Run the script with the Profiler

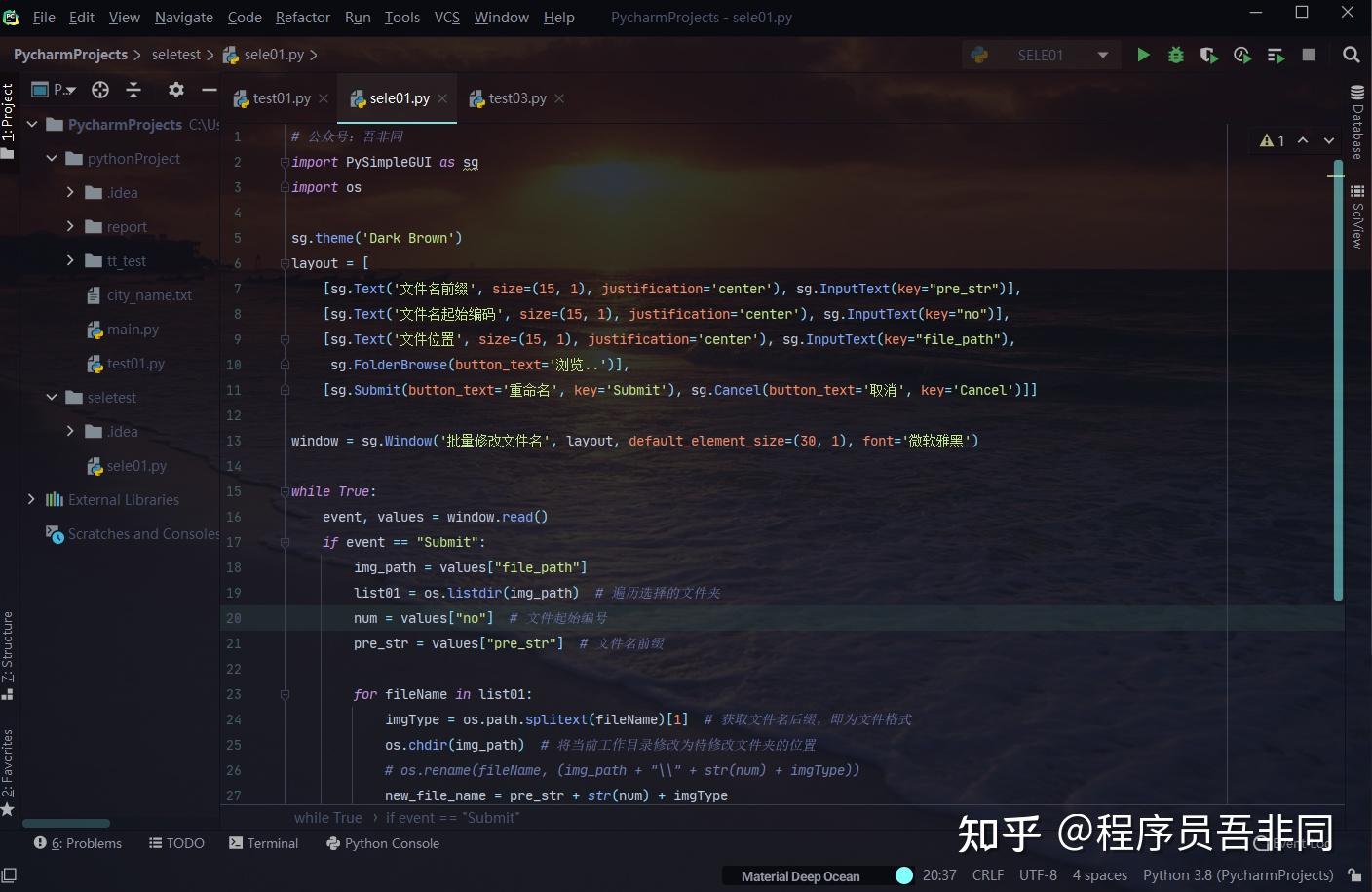pyautogui.click(x=1241, y=55)
